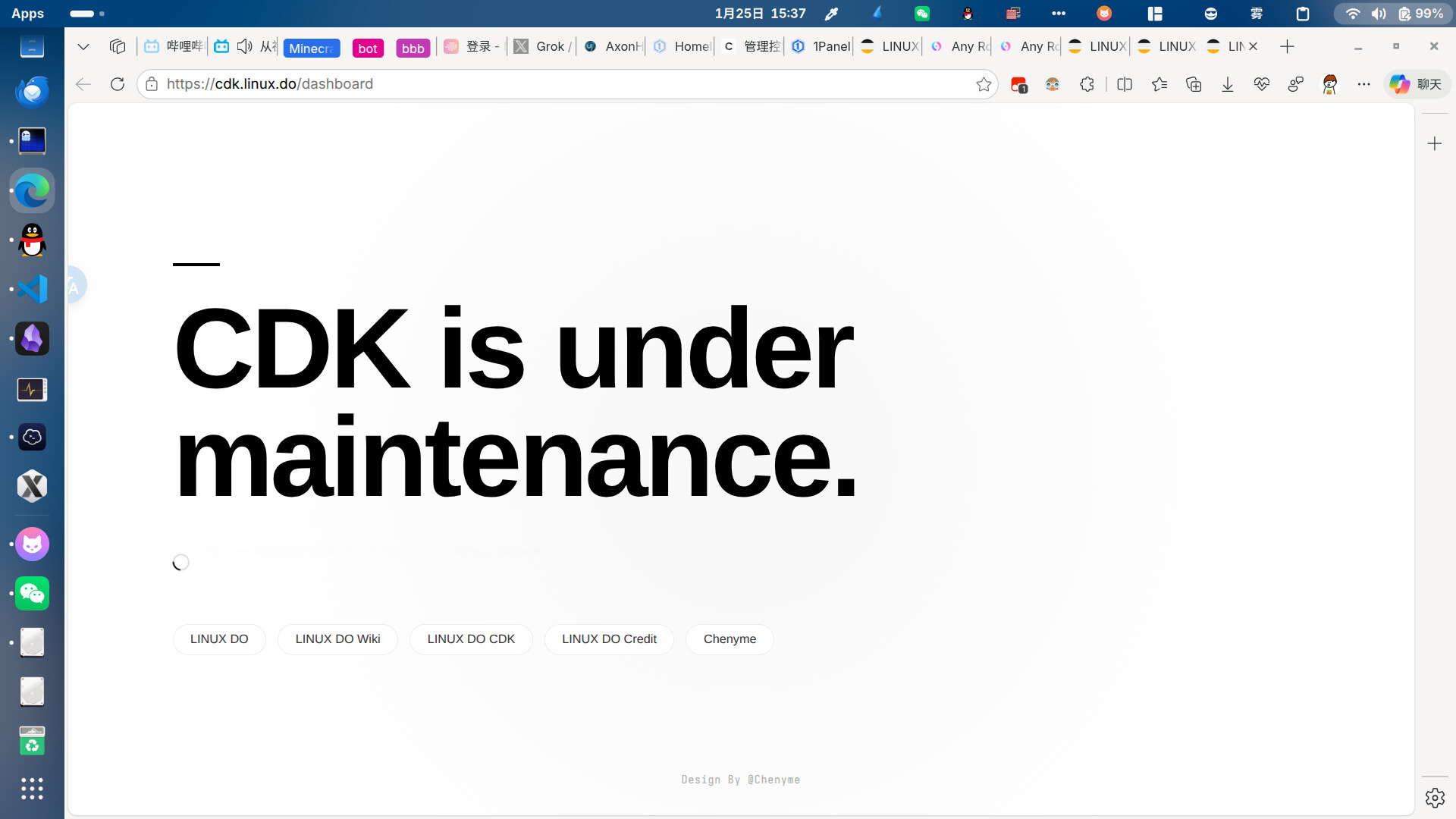Refresh the page with reload icon
The image size is (1456, 819).
(x=117, y=84)
